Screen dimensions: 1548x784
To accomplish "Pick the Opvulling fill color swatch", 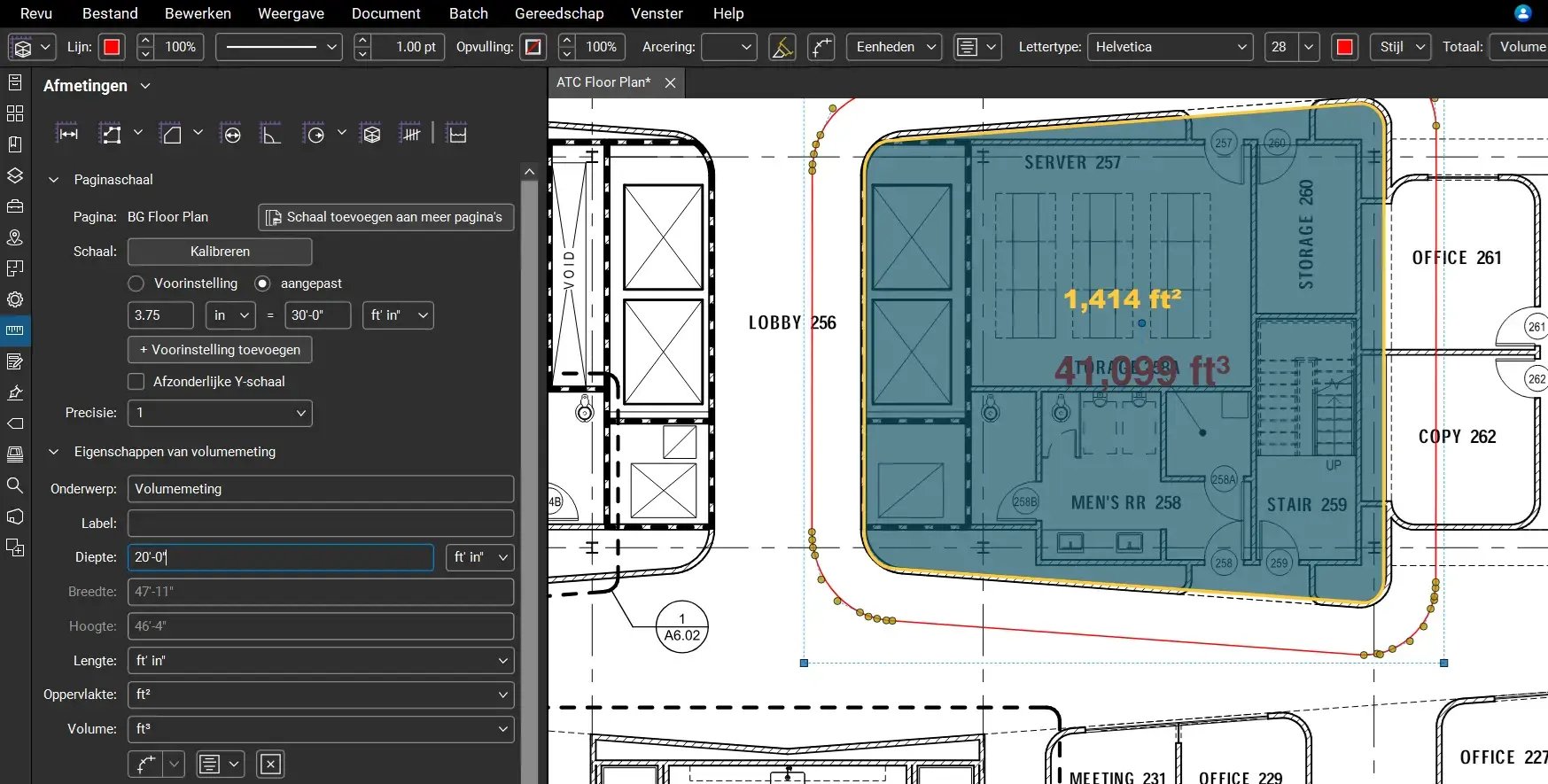I will pos(533,47).
